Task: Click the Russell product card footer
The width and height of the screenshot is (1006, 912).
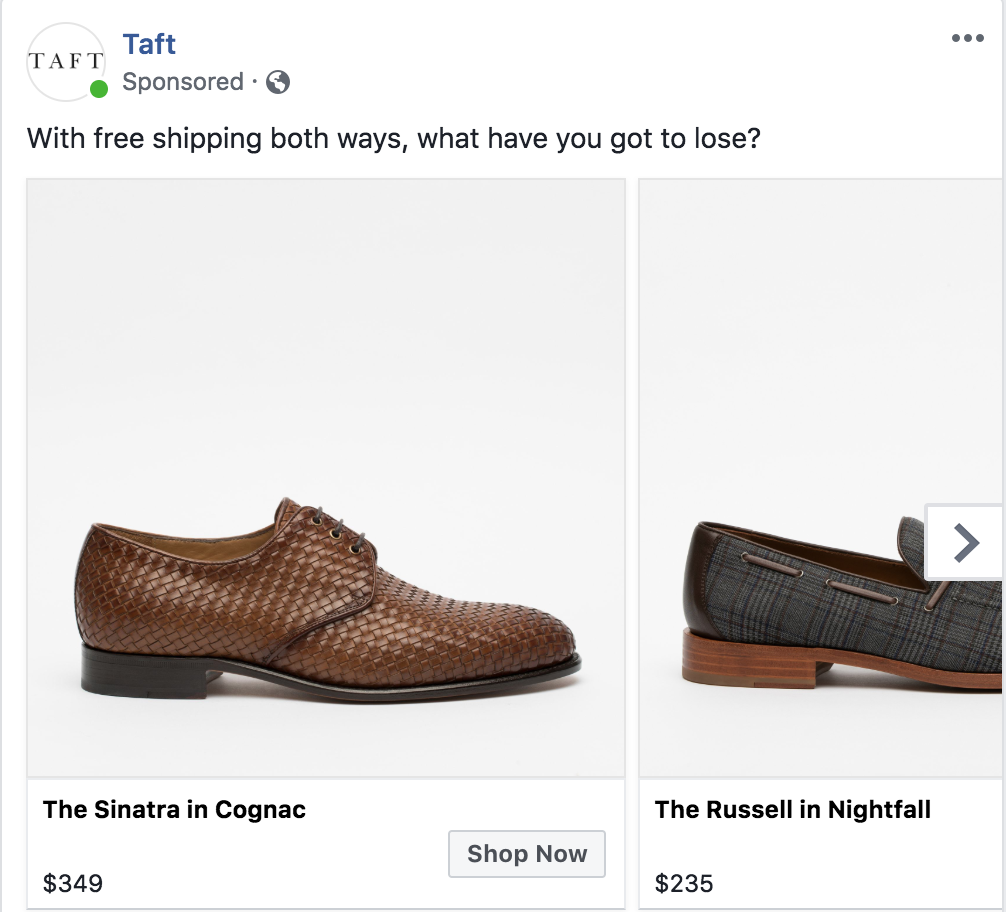Action: click(x=821, y=843)
